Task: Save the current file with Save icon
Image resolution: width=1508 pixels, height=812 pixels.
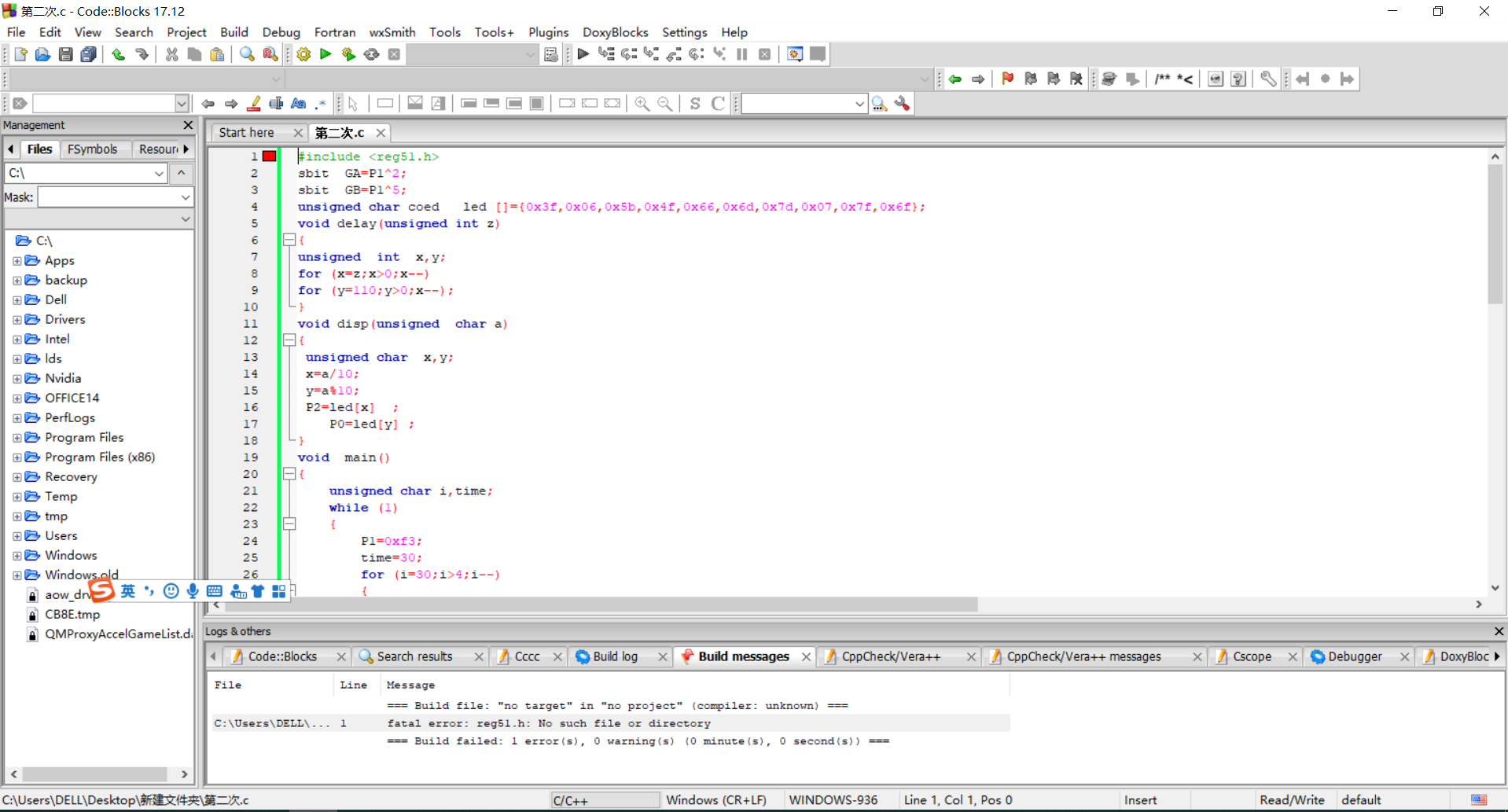Action: pos(66,54)
